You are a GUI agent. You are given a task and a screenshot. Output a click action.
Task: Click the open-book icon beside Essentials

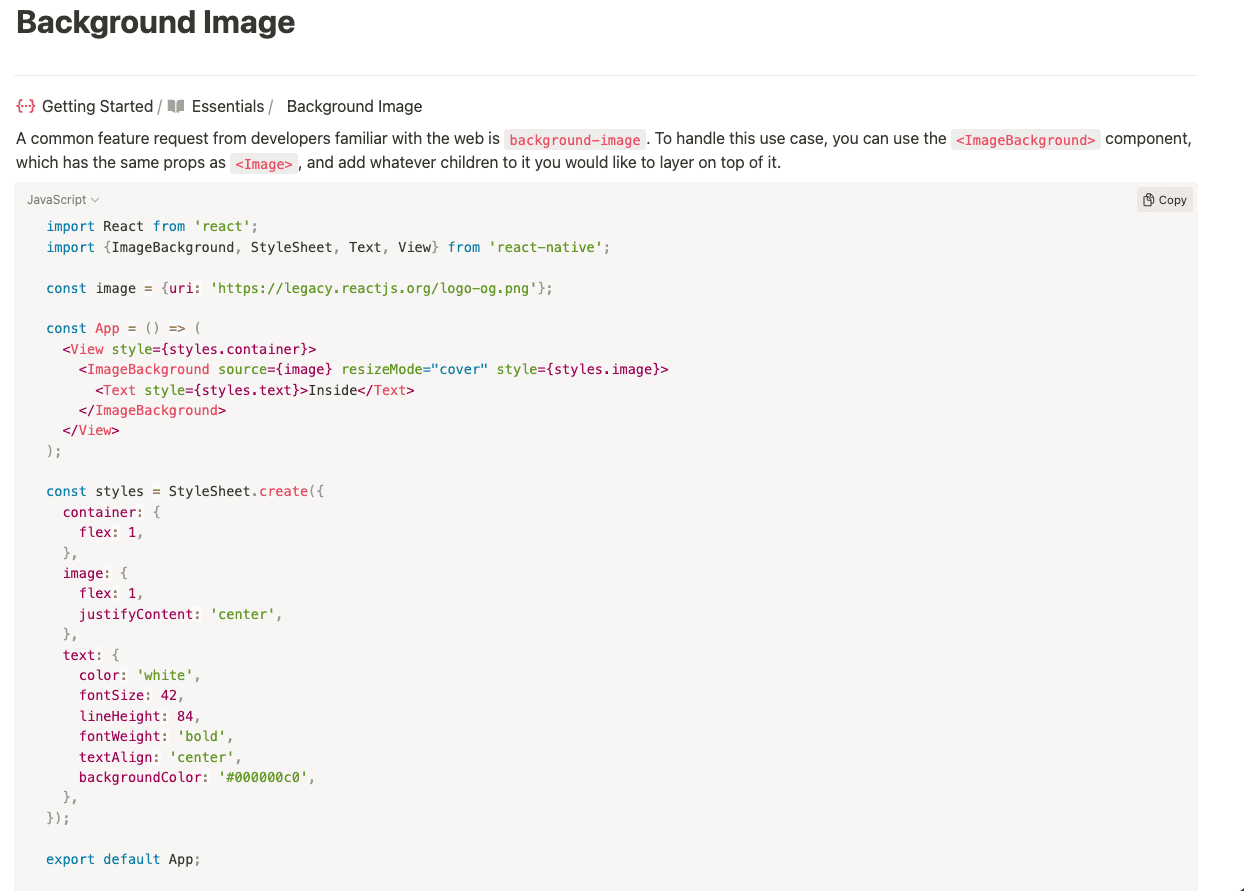tap(176, 106)
